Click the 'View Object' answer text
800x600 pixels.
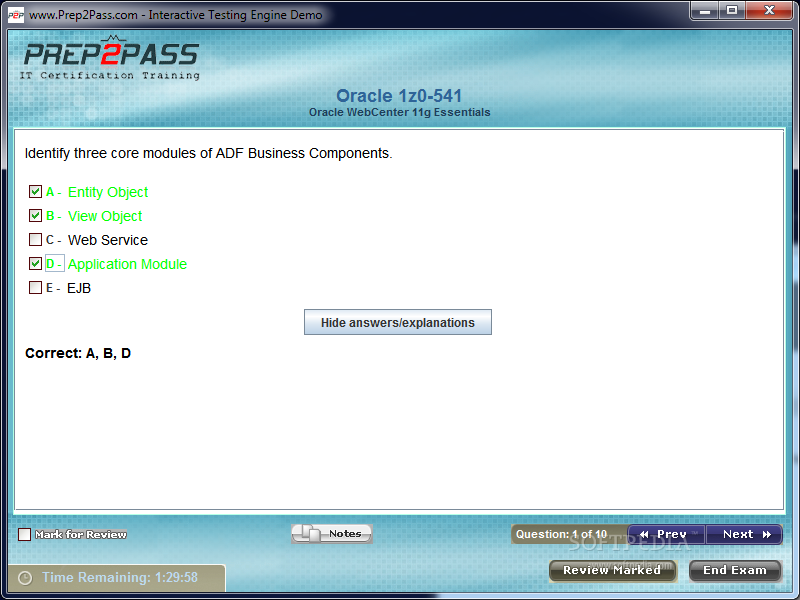[x=105, y=216]
